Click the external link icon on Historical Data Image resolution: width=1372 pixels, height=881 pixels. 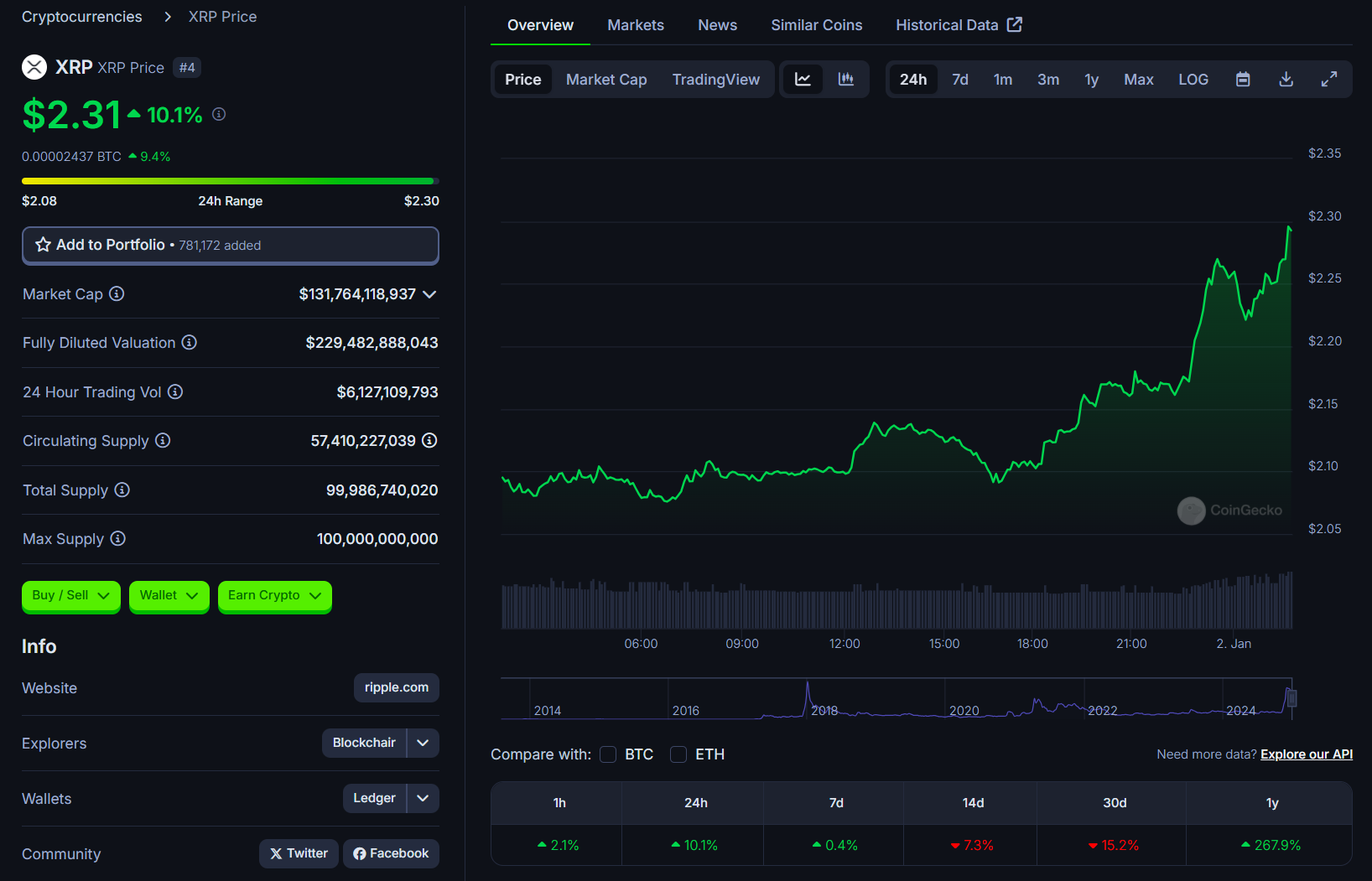click(x=1015, y=24)
